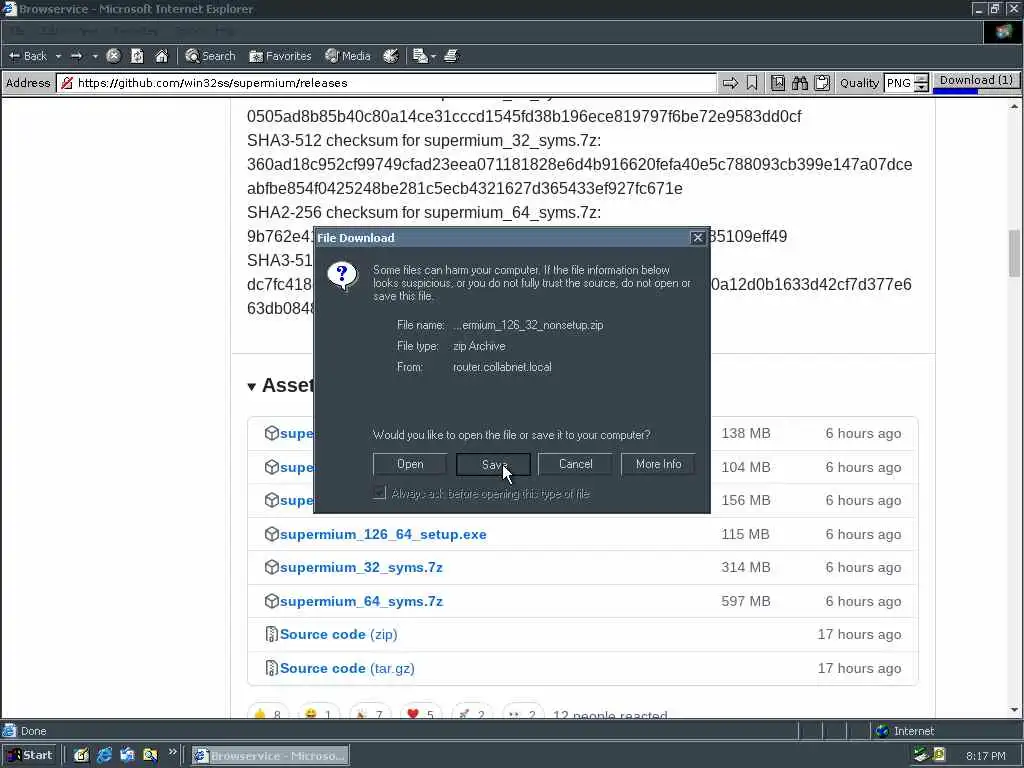Open supermium_64_syms.7z link
The width and height of the screenshot is (1024, 768).
(x=361, y=601)
